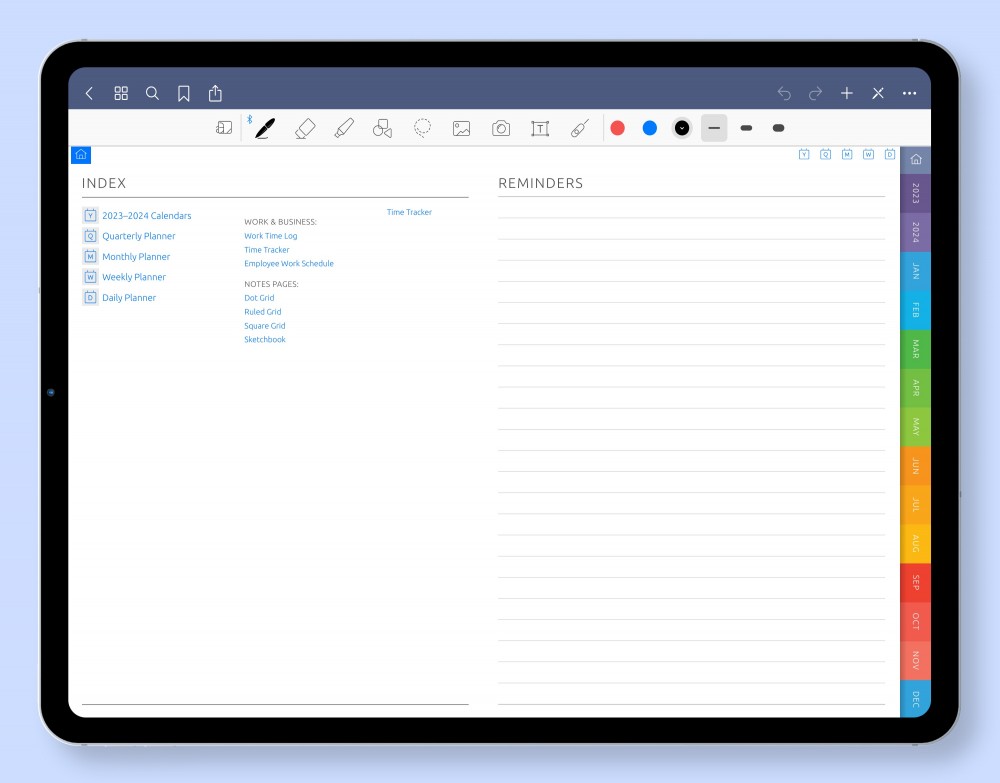
Task: Open the Daily Planner link
Action: pyautogui.click(x=129, y=297)
